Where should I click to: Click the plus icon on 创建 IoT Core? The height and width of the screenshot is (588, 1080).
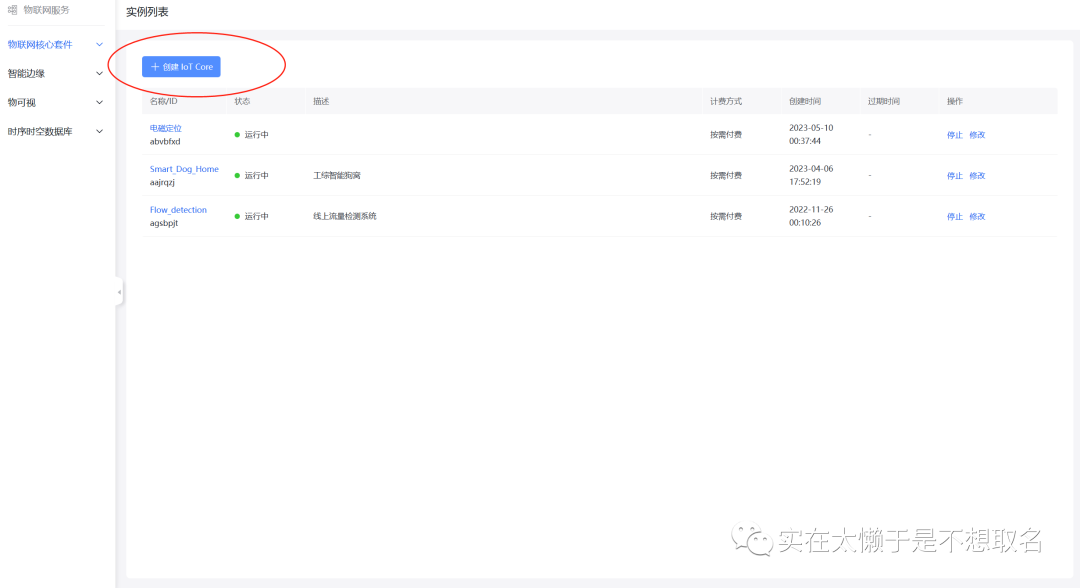tap(155, 67)
